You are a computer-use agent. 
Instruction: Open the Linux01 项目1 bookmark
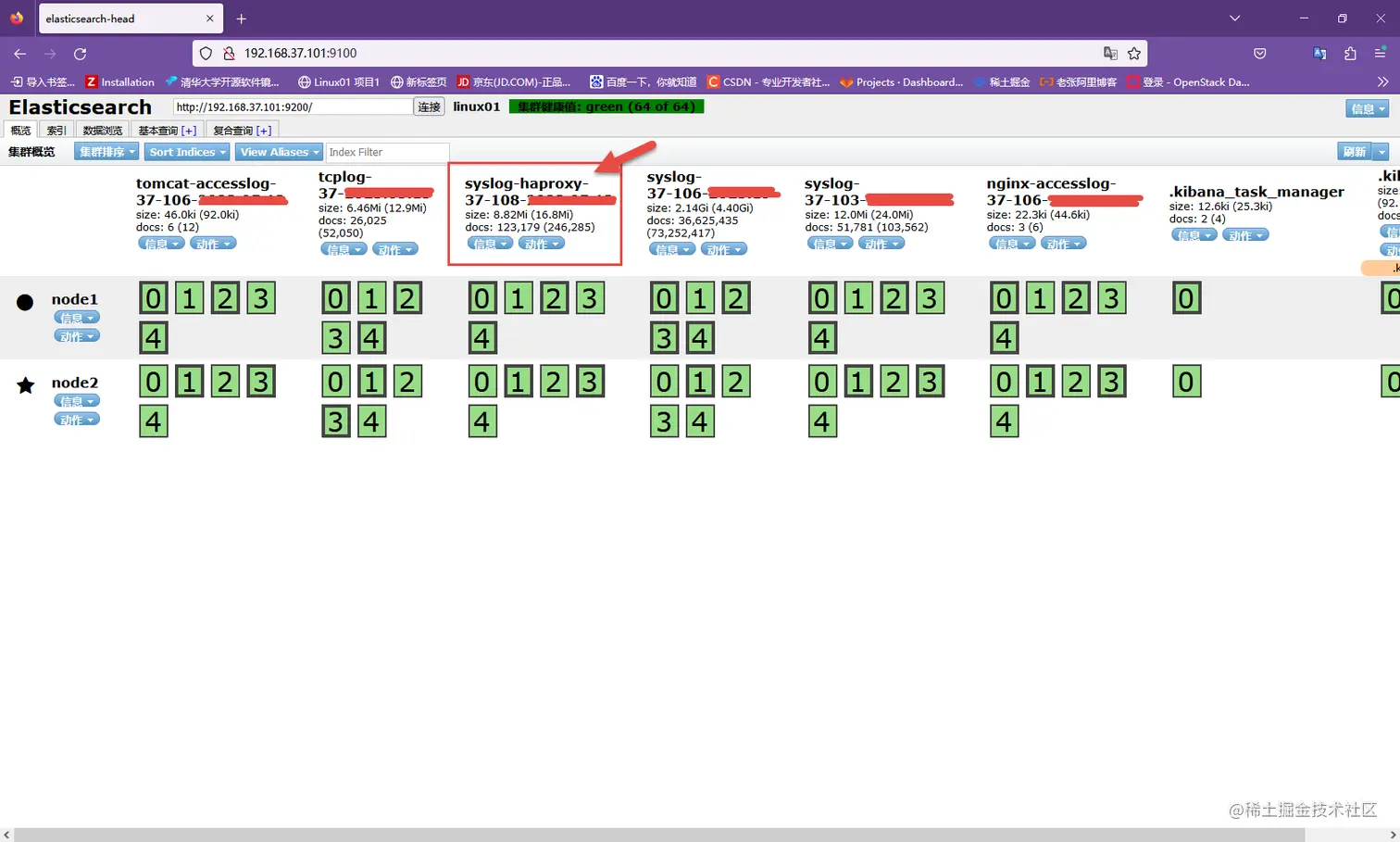339,82
